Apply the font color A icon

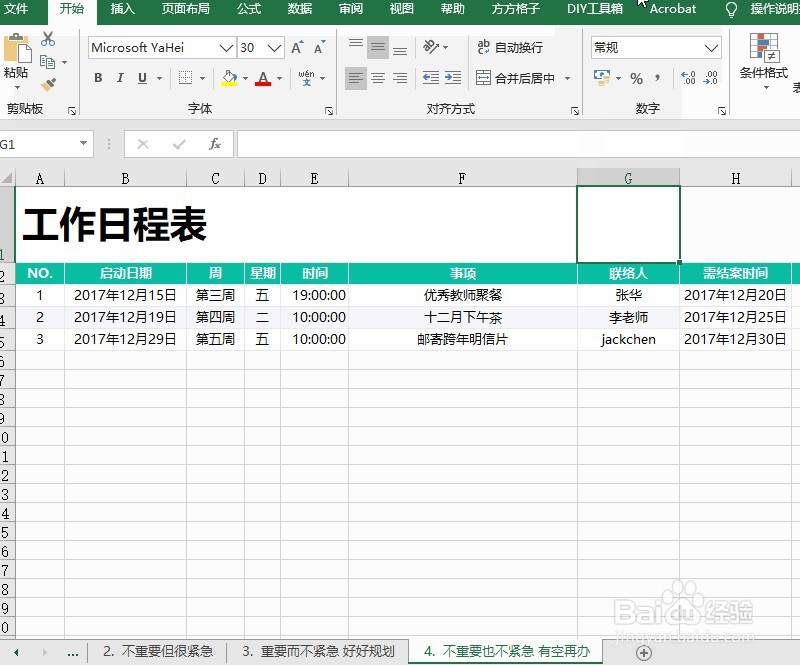(264, 76)
